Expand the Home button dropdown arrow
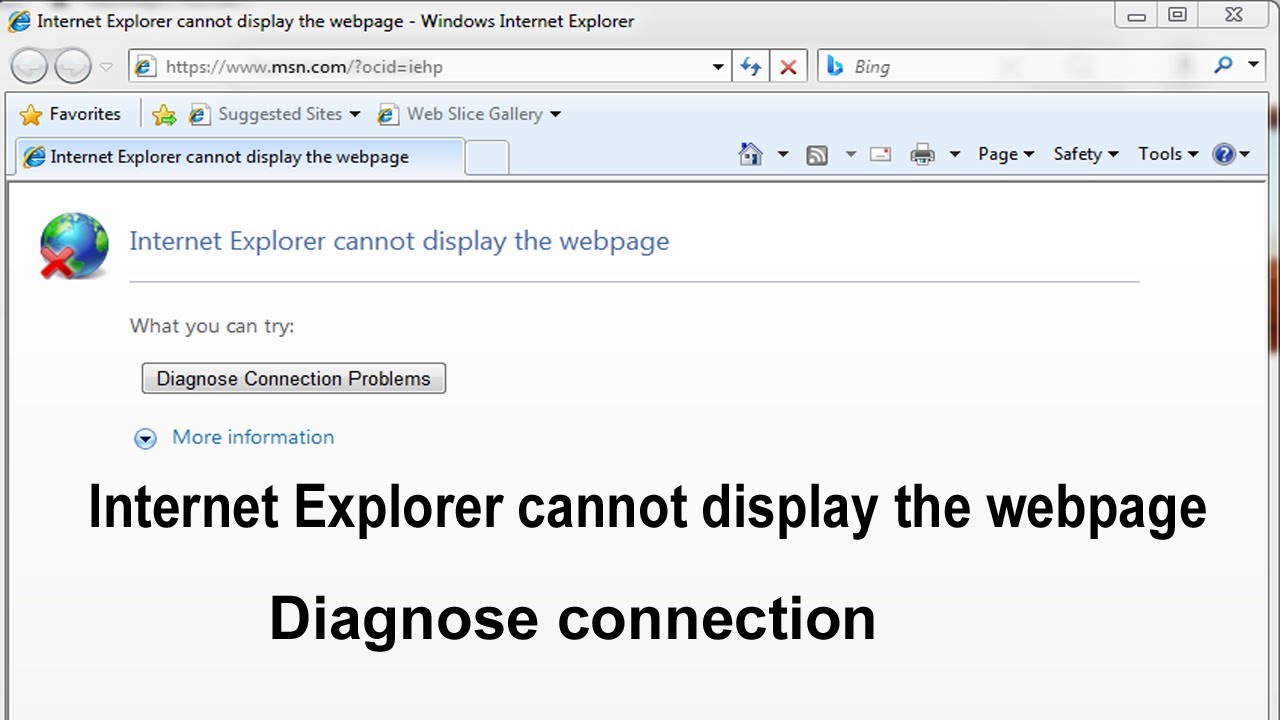This screenshot has width=1280, height=720. (783, 154)
